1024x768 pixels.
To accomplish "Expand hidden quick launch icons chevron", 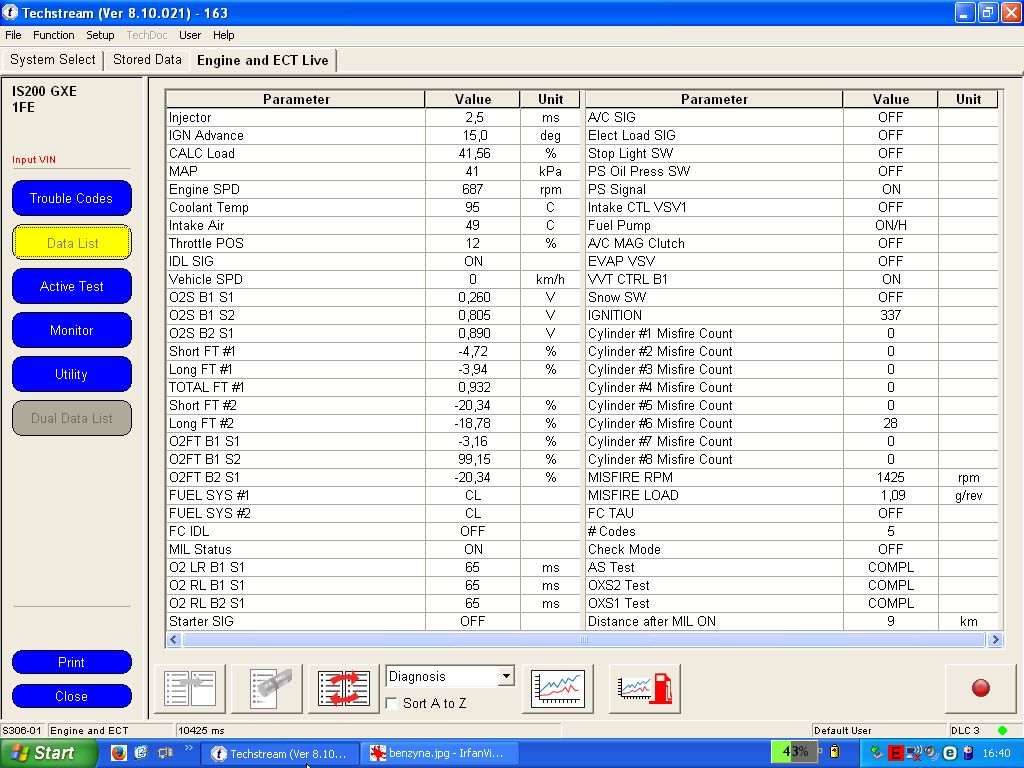I will pos(189,748).
